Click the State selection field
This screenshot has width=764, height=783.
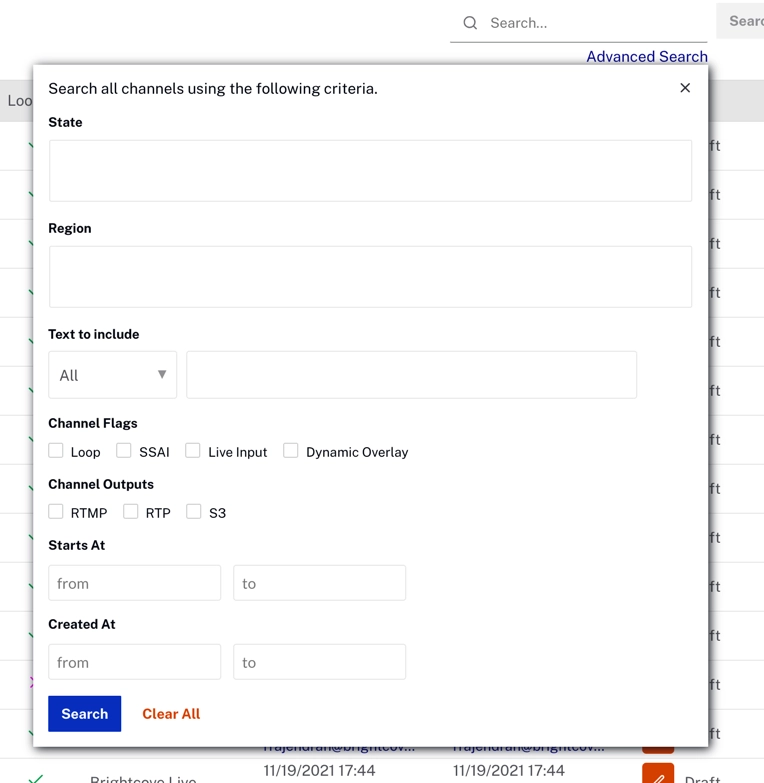pyautogui.click(x=370, y=171)
